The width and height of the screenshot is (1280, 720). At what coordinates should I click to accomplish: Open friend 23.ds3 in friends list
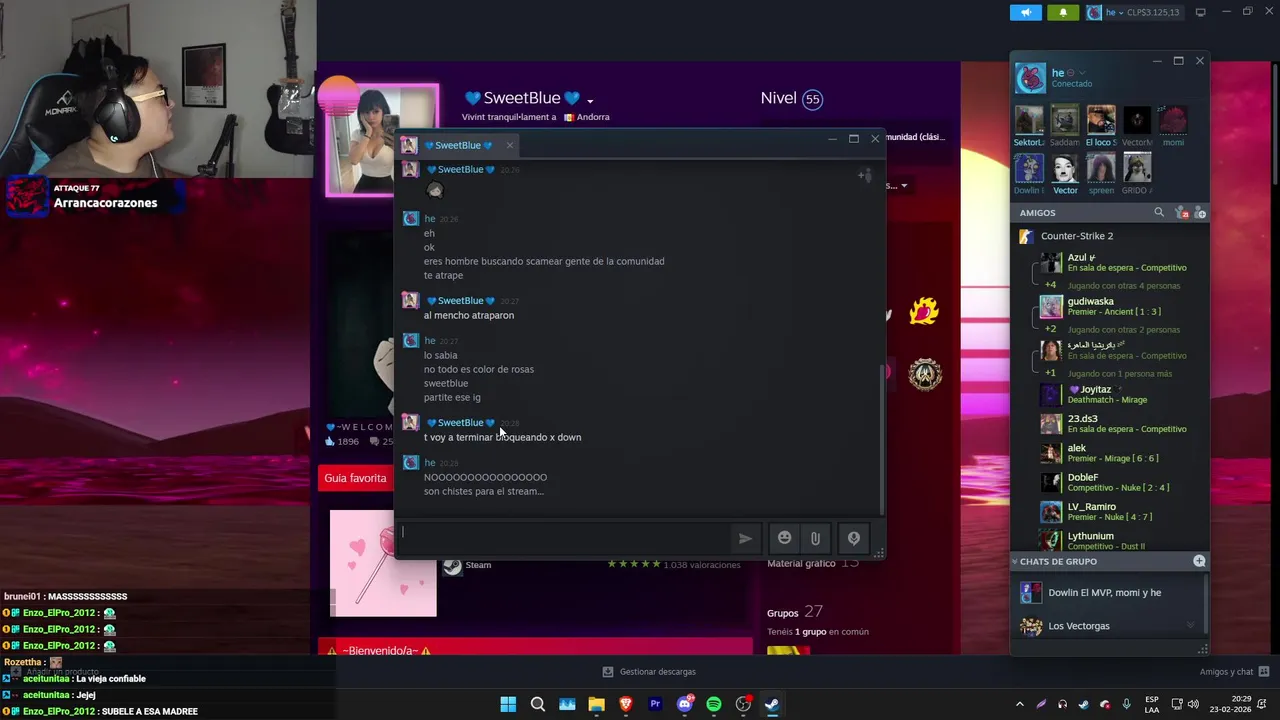[1120, 423]
